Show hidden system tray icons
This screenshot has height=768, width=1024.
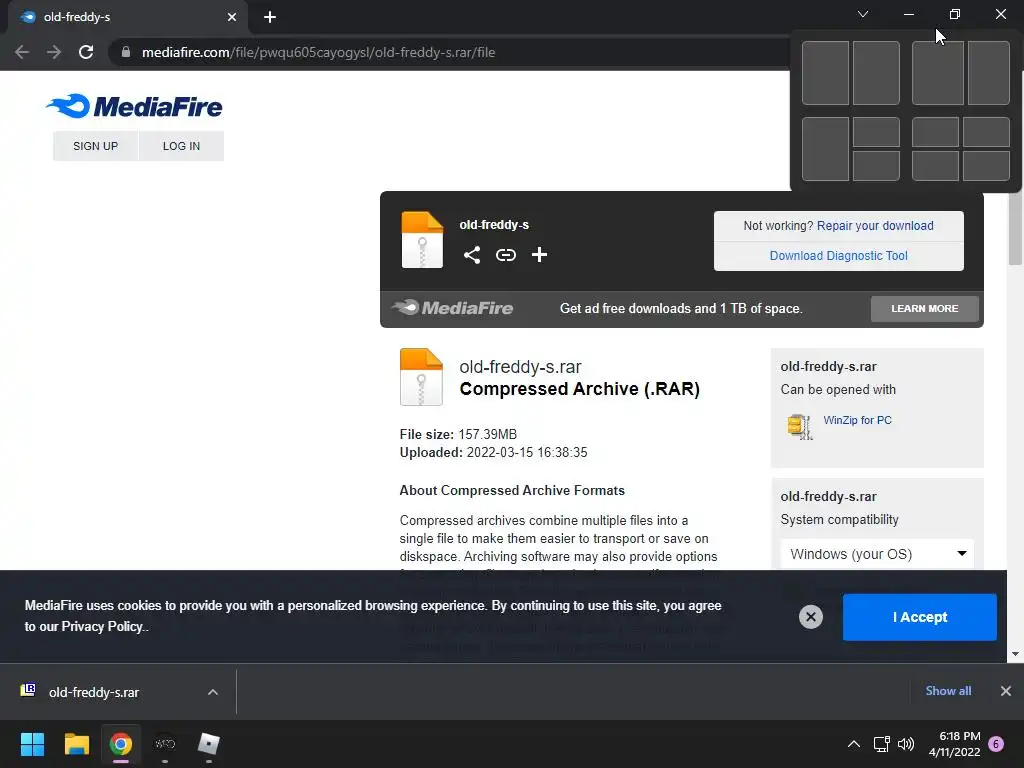coord(854,744)
